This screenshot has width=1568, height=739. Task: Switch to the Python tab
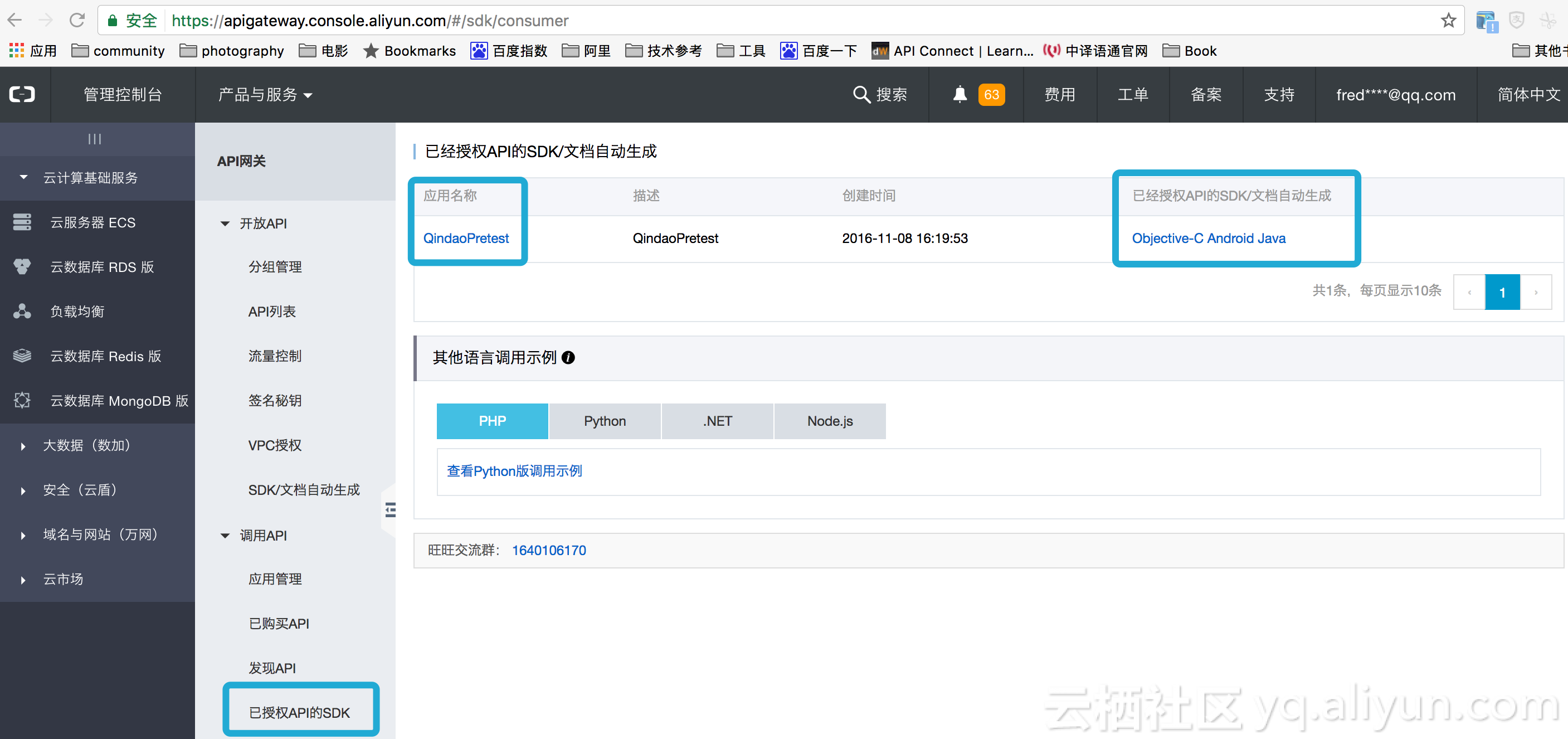click(x=605, y=421)
